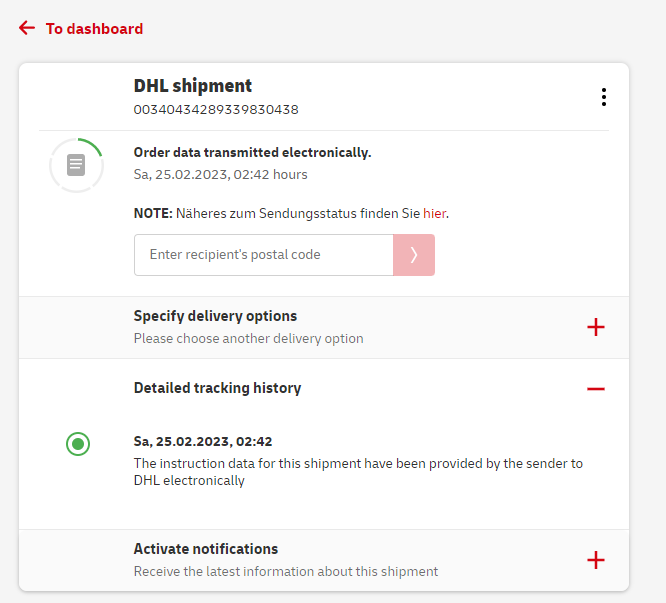Click the red back arrow icon

click(x=27, y=29)
